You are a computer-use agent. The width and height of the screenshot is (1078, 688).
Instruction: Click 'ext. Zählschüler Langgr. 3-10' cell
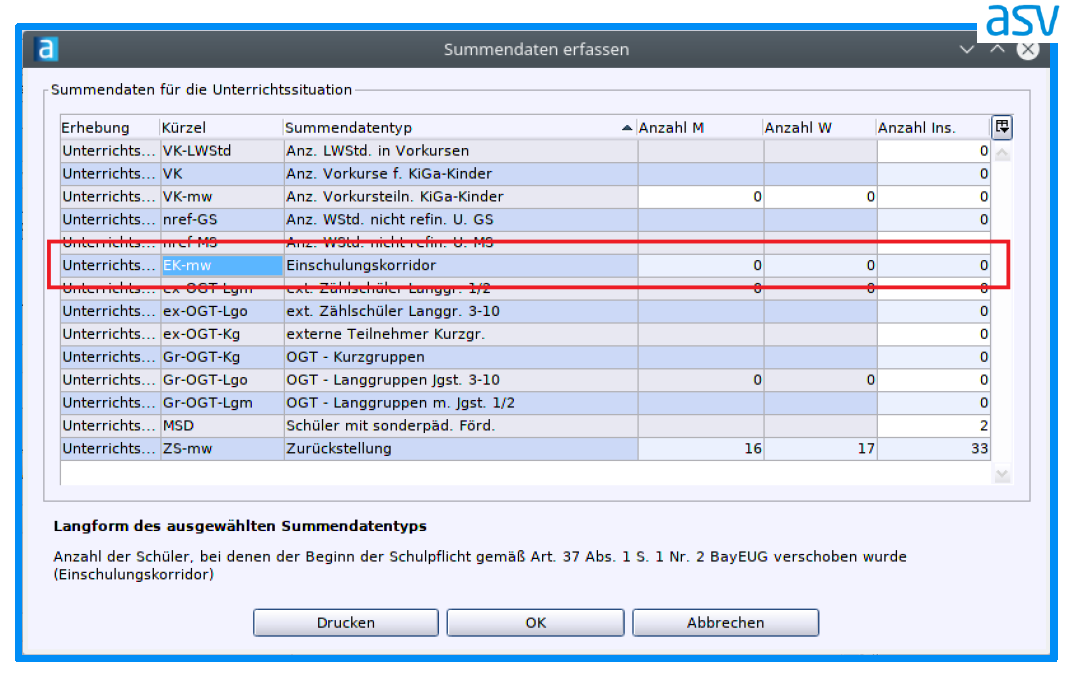pos(461,311)
